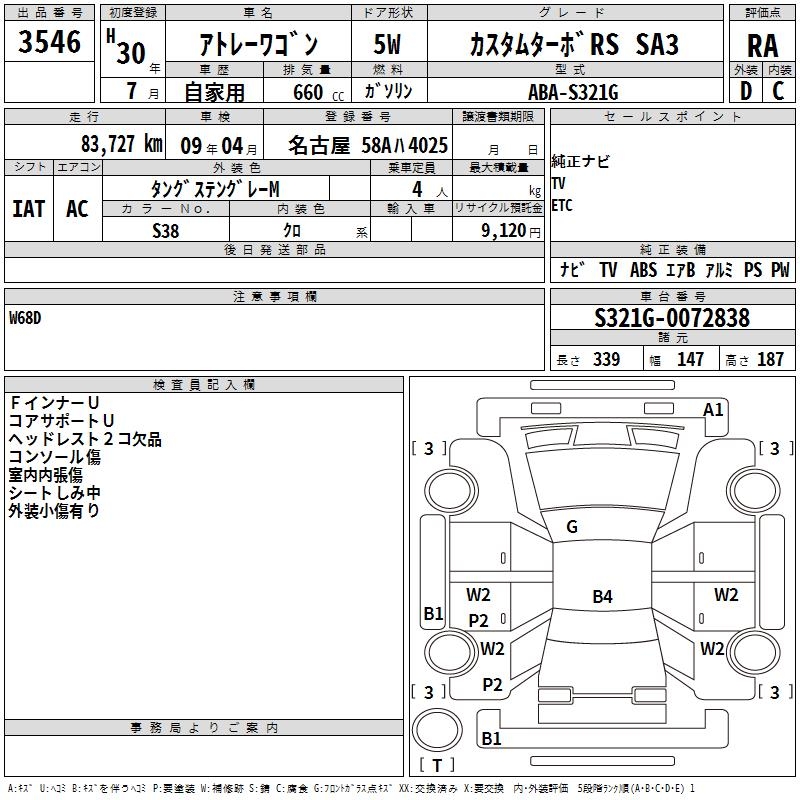This screenshot has height=800, width=800.
Task: Click the inspector note FインナーU
Action: coord(54,403)
